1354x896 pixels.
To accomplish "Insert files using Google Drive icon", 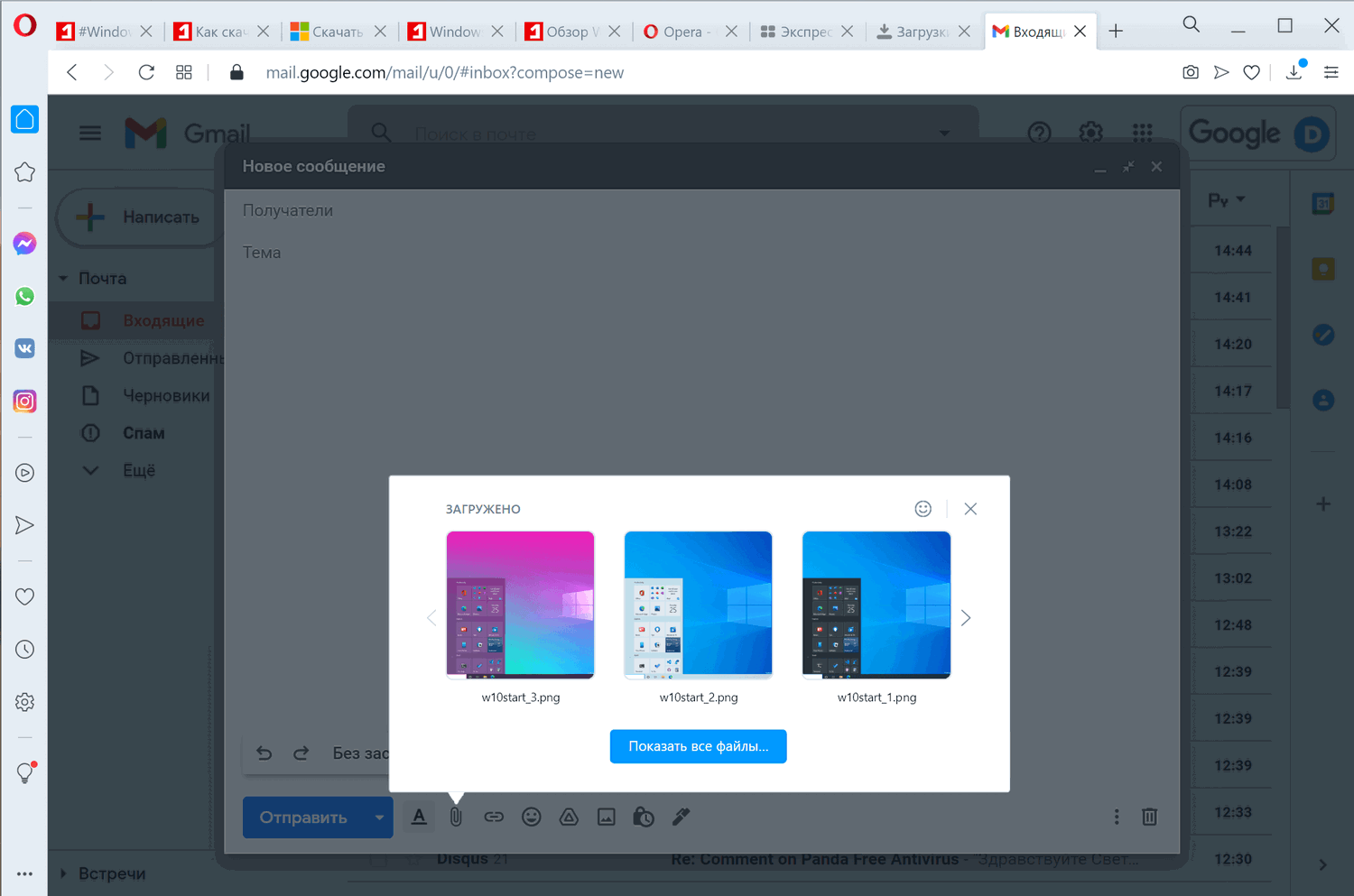I will (569, 817).
